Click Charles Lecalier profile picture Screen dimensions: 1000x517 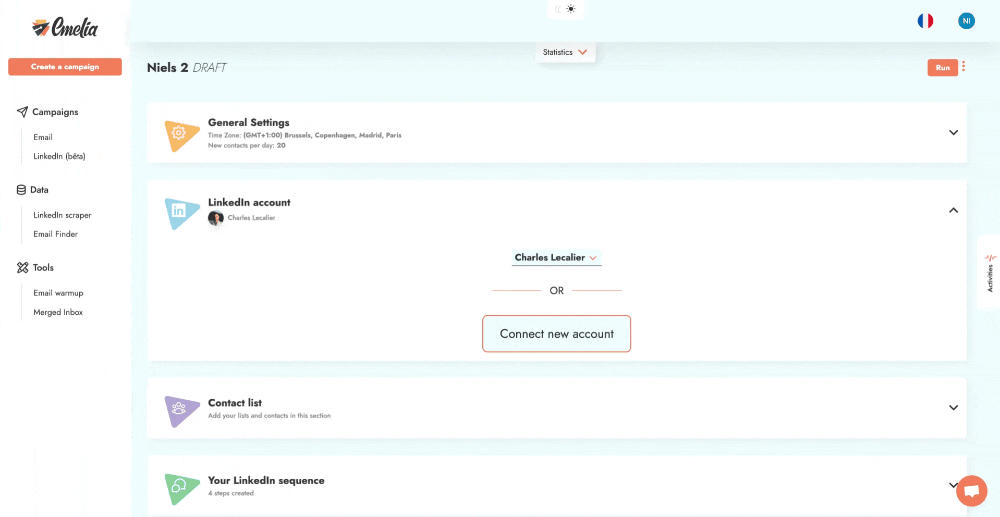coord(216,218)
